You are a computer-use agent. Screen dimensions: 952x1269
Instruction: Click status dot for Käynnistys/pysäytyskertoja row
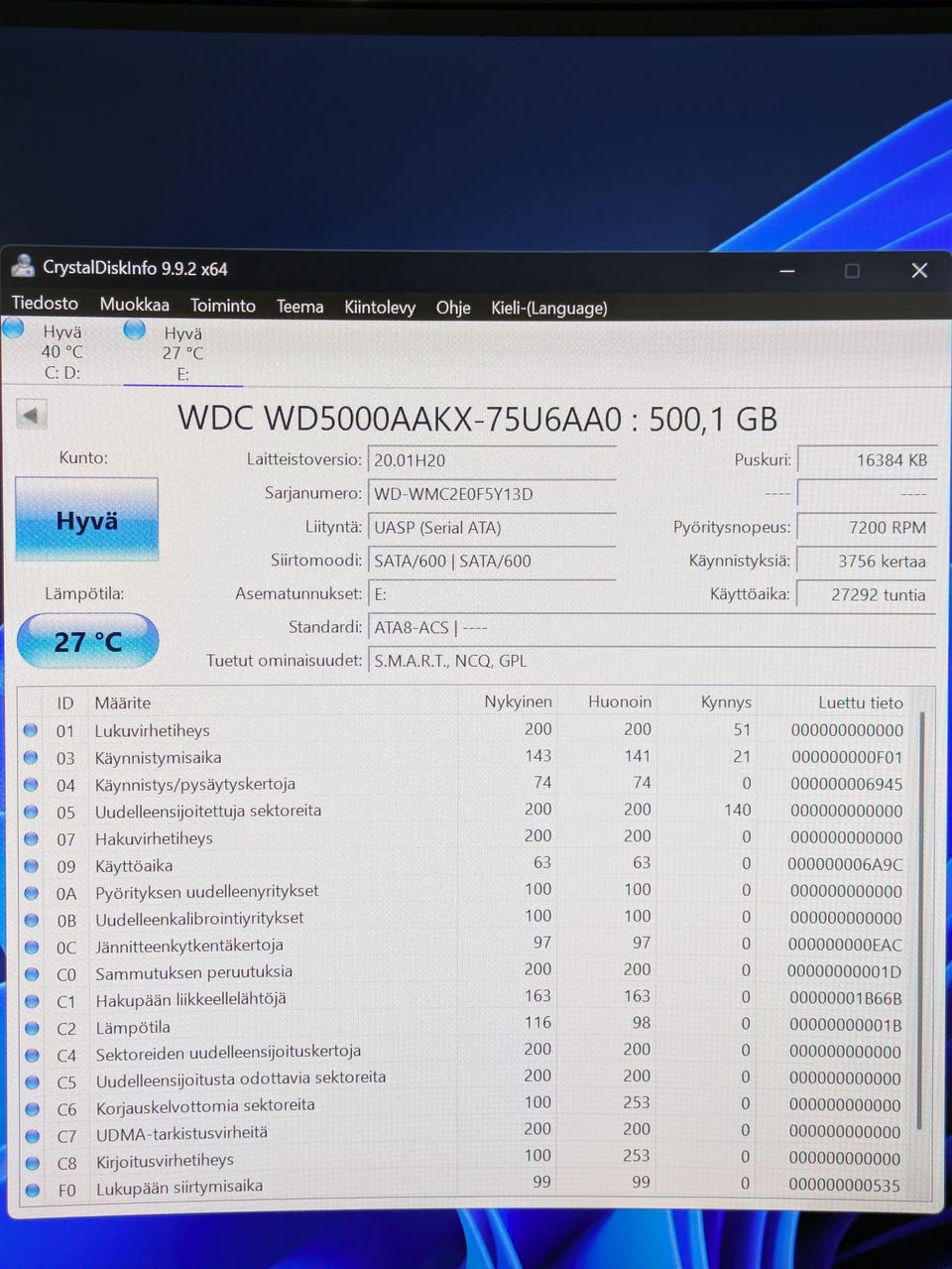click(31, 784)
